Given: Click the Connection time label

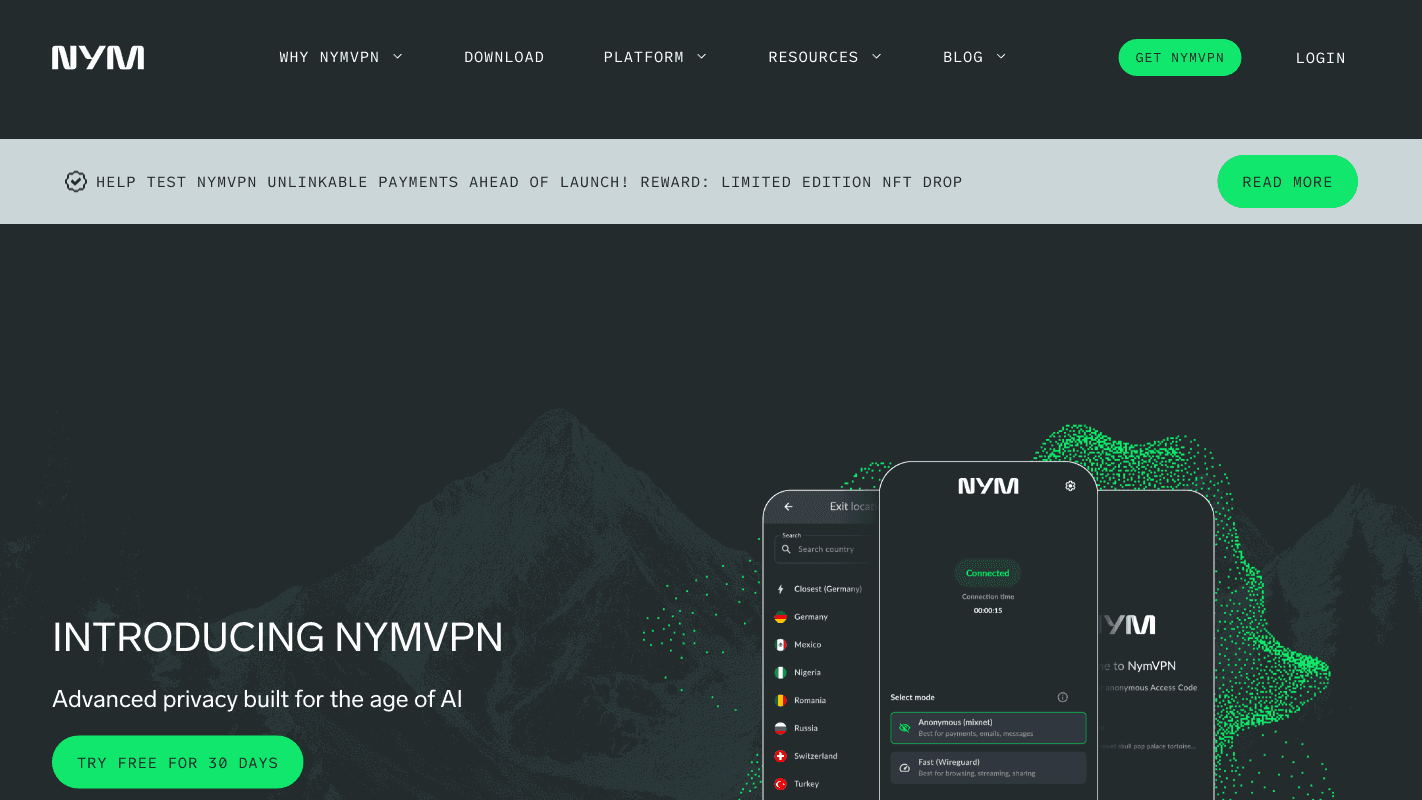Looking at the screenshot, I should pyautogui.click(x=988, y=597).
